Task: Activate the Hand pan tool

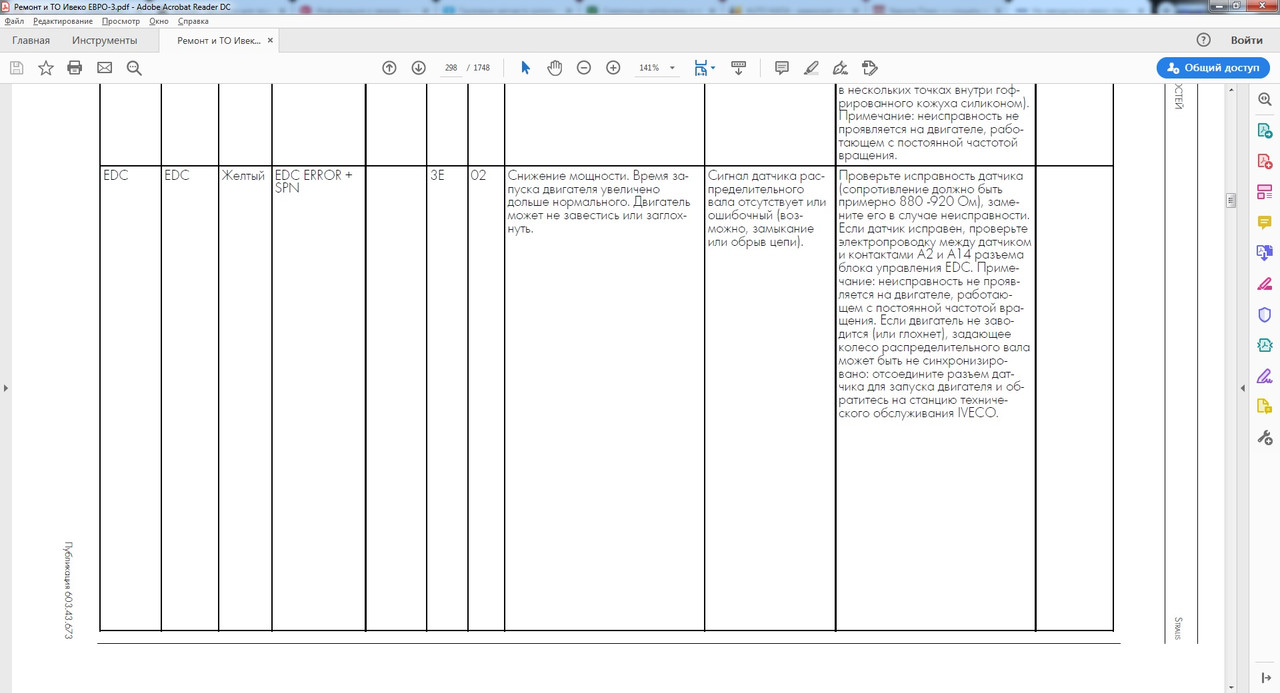Action: 555,68
